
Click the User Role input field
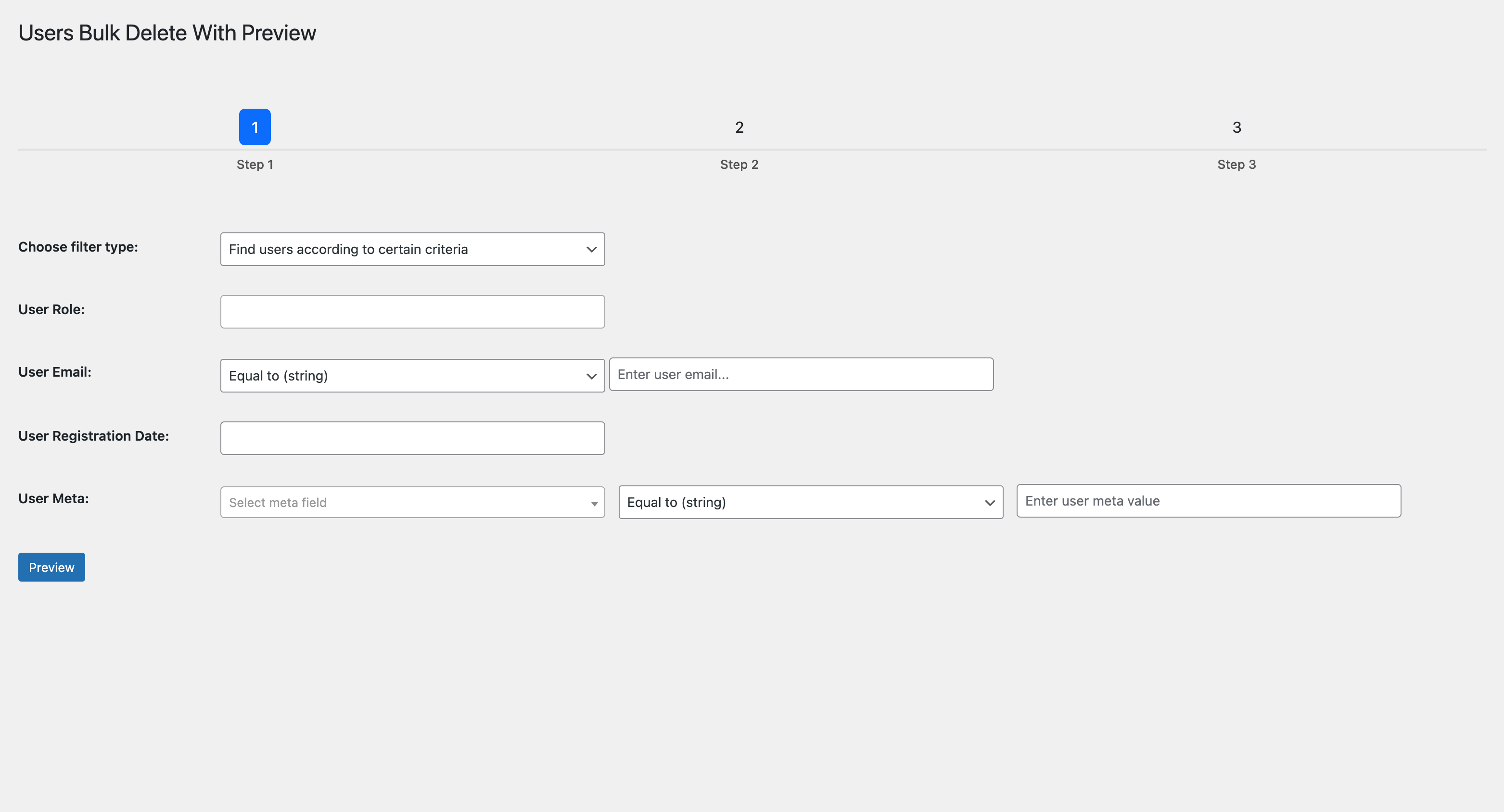(412, 312)
